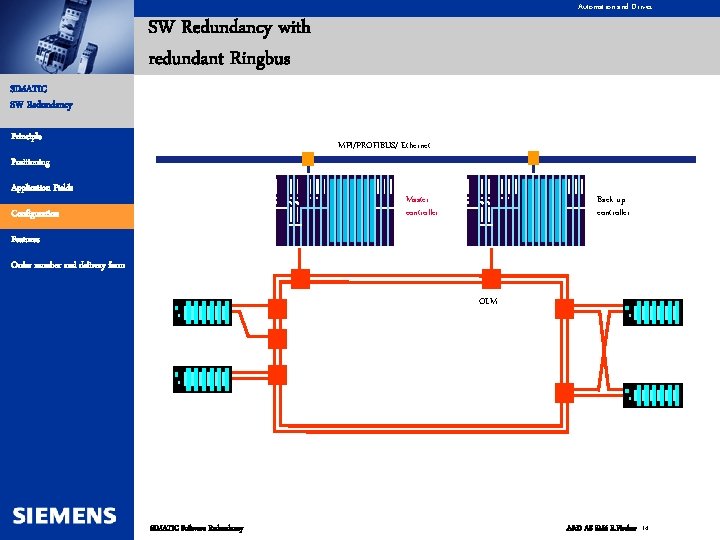
Task: Open the Principle section in sidebar
Action: 27,136
